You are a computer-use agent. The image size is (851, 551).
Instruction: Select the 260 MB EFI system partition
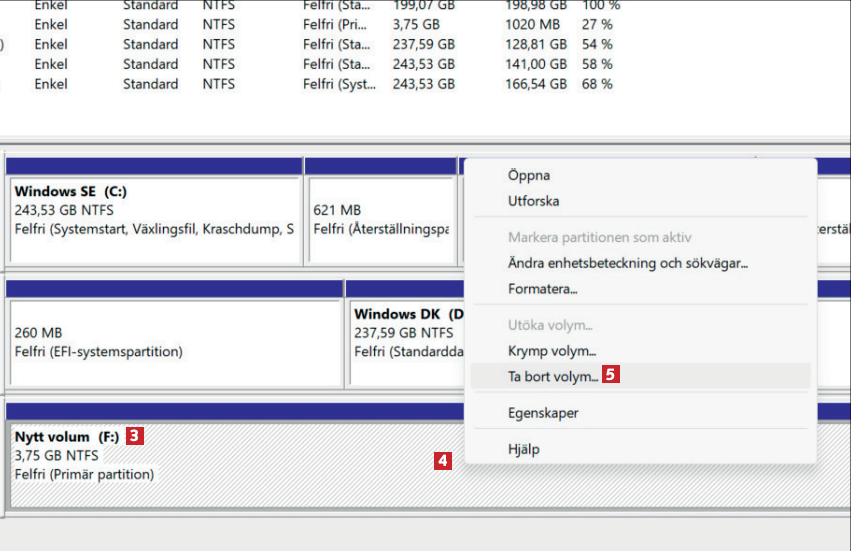(x=174, y=342)
